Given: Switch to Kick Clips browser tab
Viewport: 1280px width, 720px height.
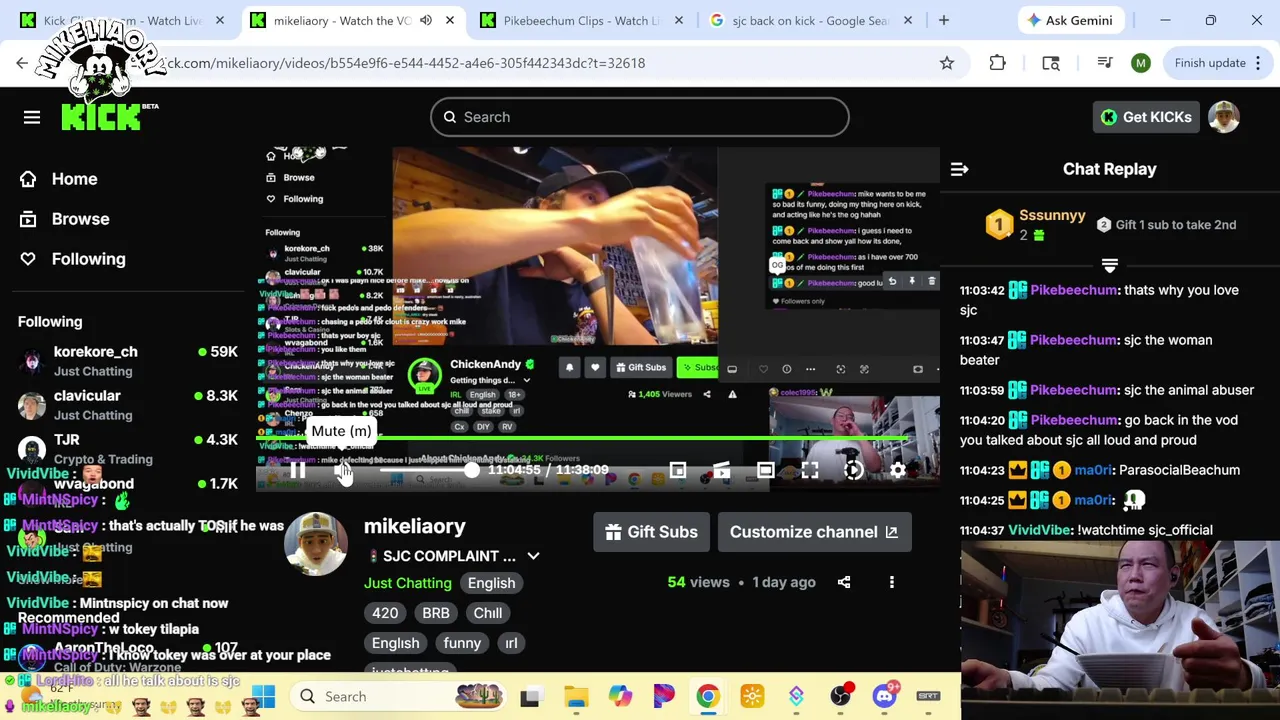Looking at the screenshot, I should pos(120,20).
